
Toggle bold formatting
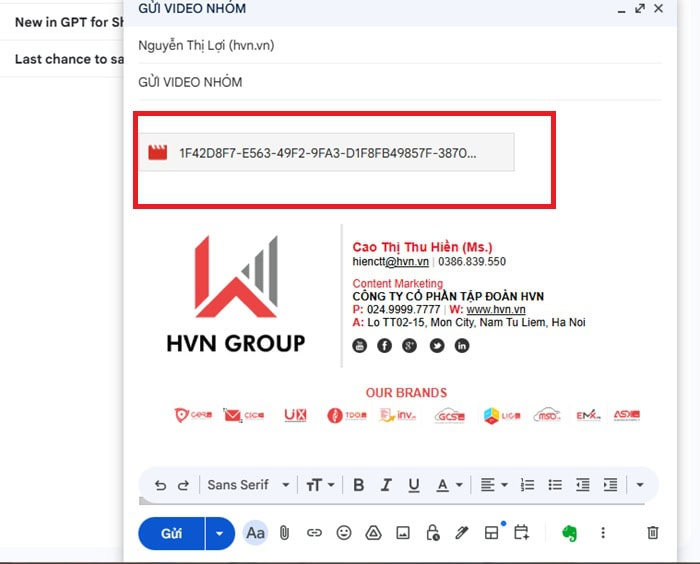[359, 485]
